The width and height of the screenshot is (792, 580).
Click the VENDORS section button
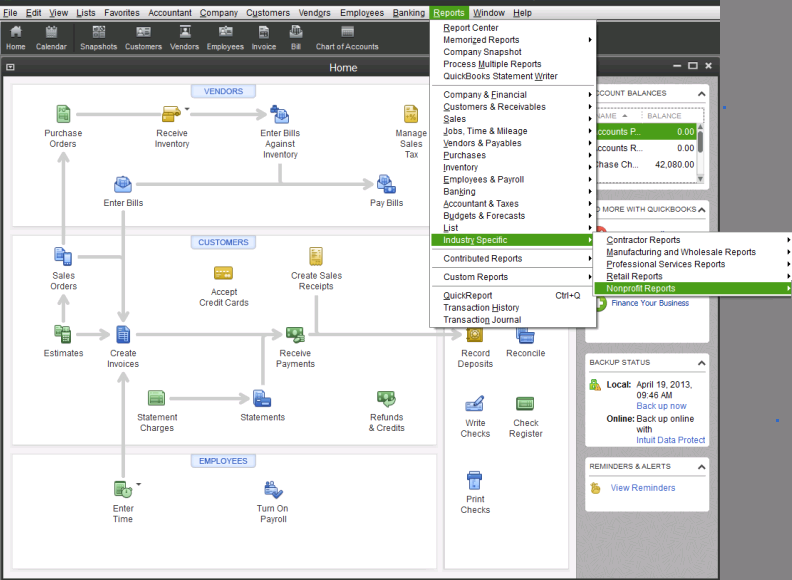pos(223,91)
